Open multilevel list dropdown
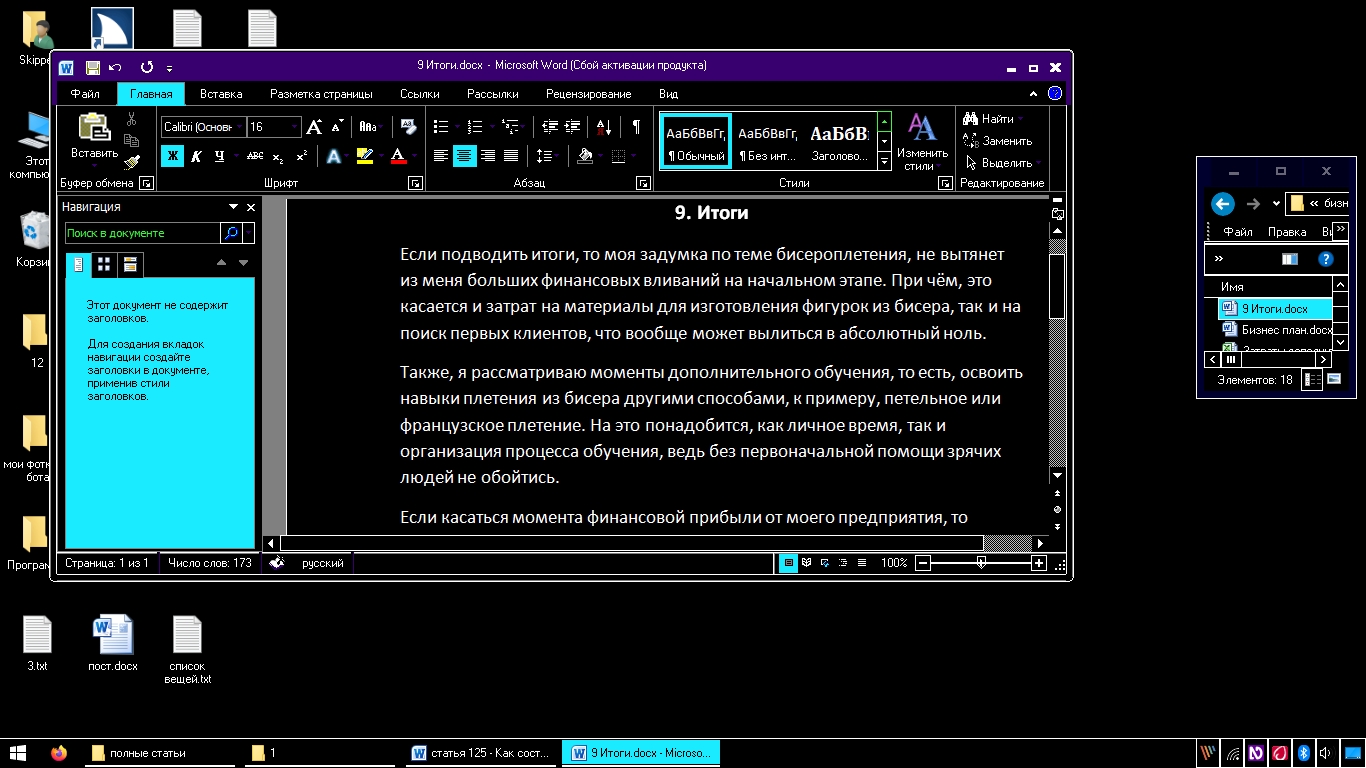This screenshot has height=768, width=1366. click(524, 127)
